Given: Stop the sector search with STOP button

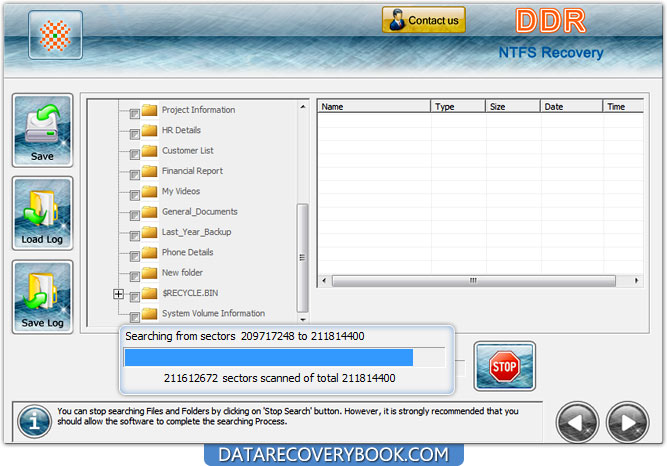Looking at the screenshot, I should point(505,366).
